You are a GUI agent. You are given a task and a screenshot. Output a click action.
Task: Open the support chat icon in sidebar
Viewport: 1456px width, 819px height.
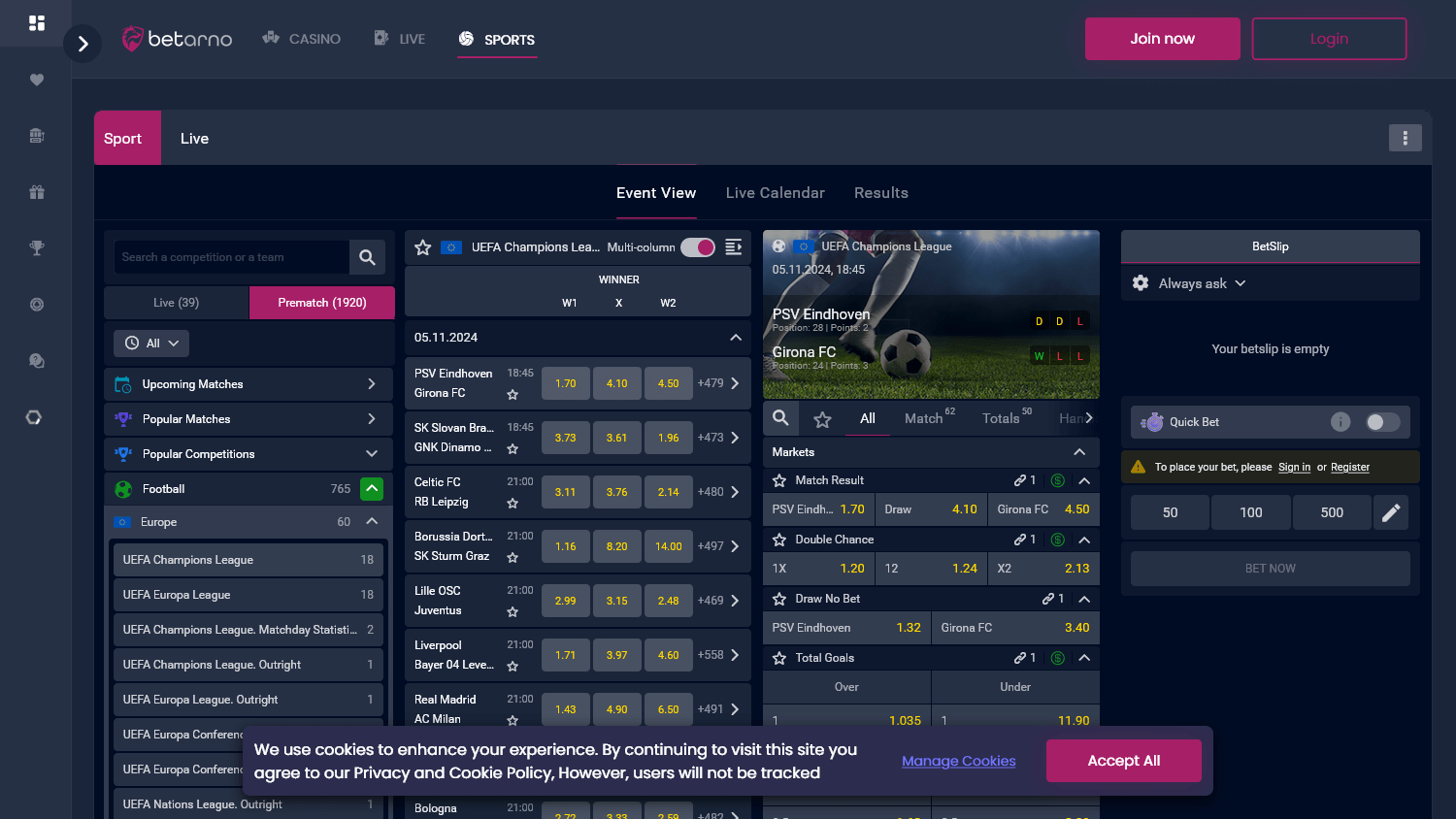[36, 361]
